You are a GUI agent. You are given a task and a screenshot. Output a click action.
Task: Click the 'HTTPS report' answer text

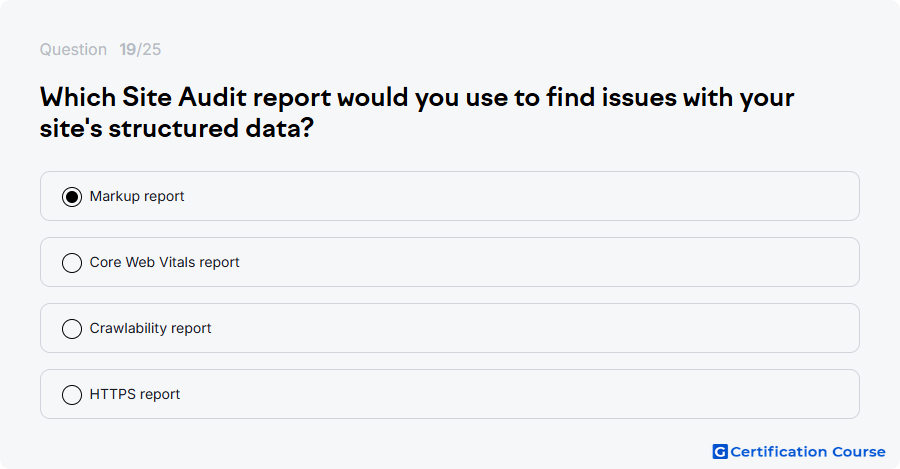click(x=134, y=394)
